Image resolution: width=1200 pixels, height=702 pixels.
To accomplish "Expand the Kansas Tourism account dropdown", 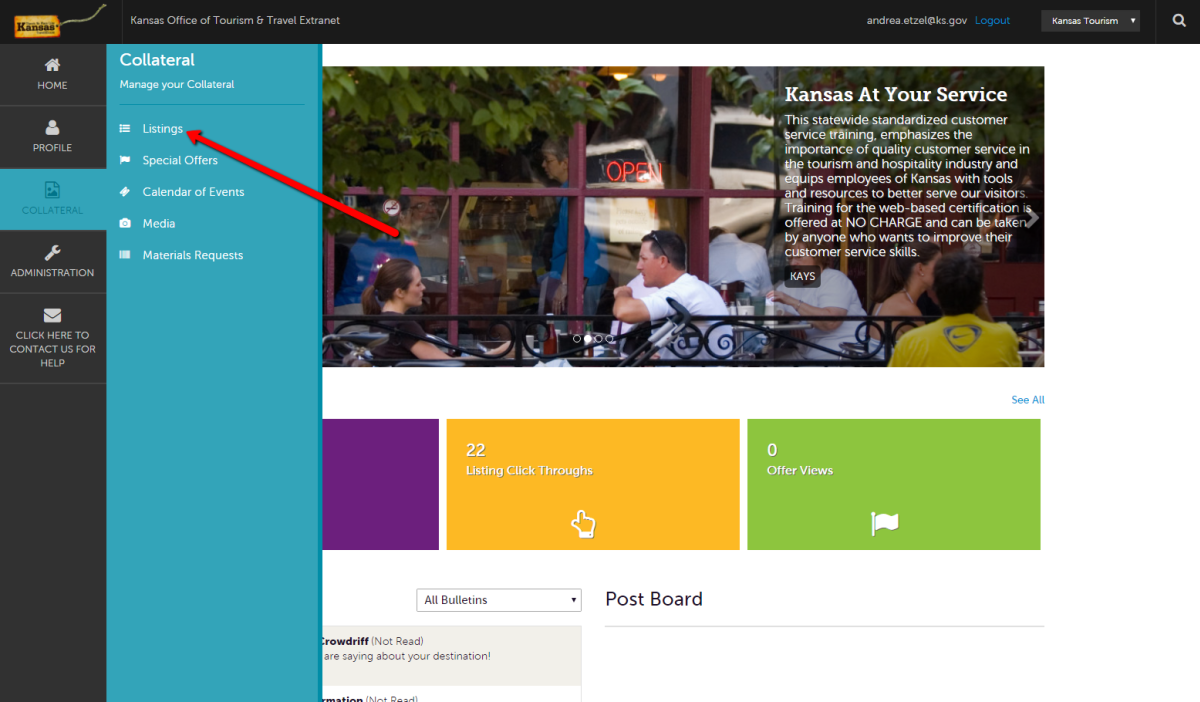I will click(x=1091, y=21).
